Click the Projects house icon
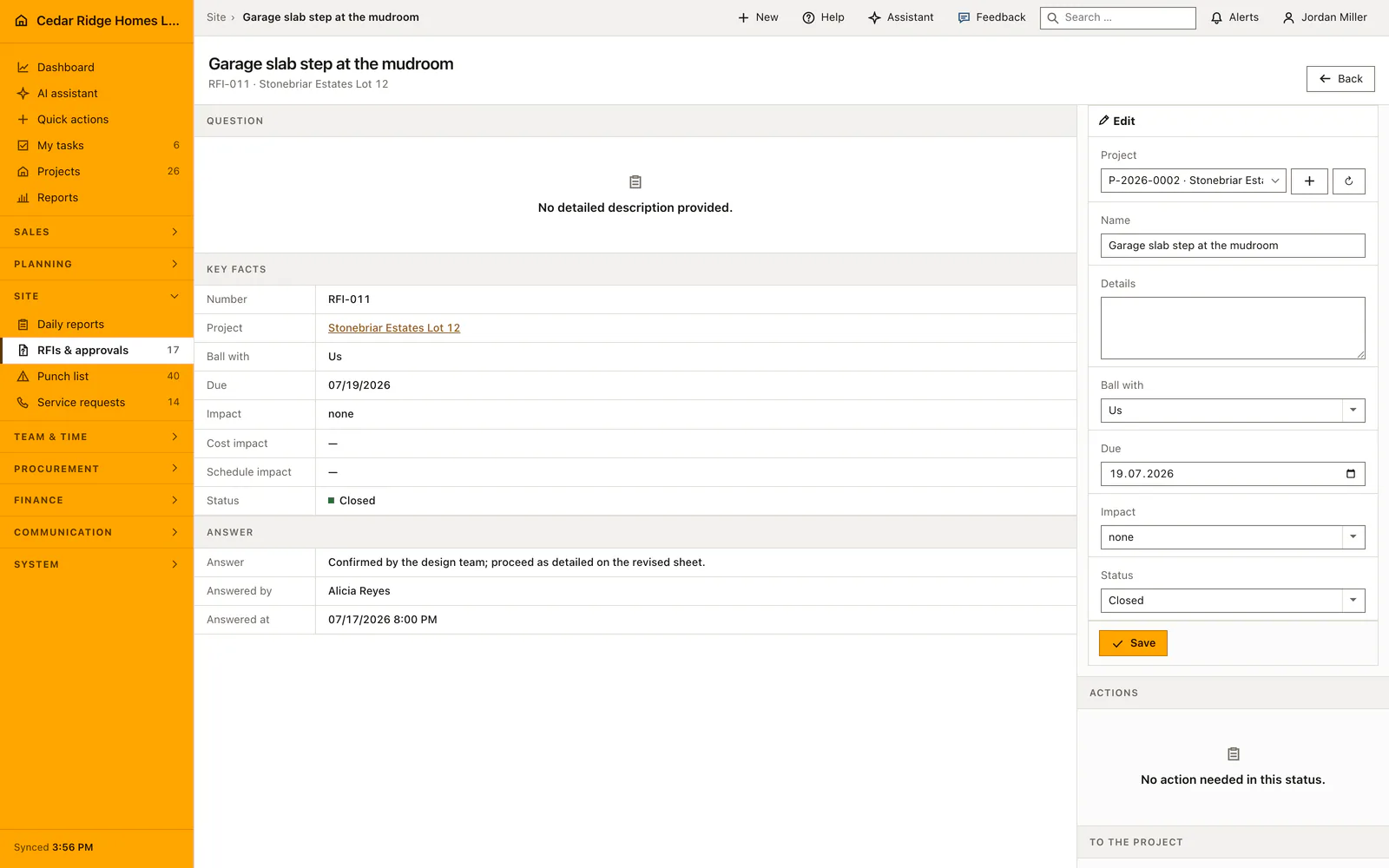This screenshot has height=868, width=1389. [x=23, y=172]
